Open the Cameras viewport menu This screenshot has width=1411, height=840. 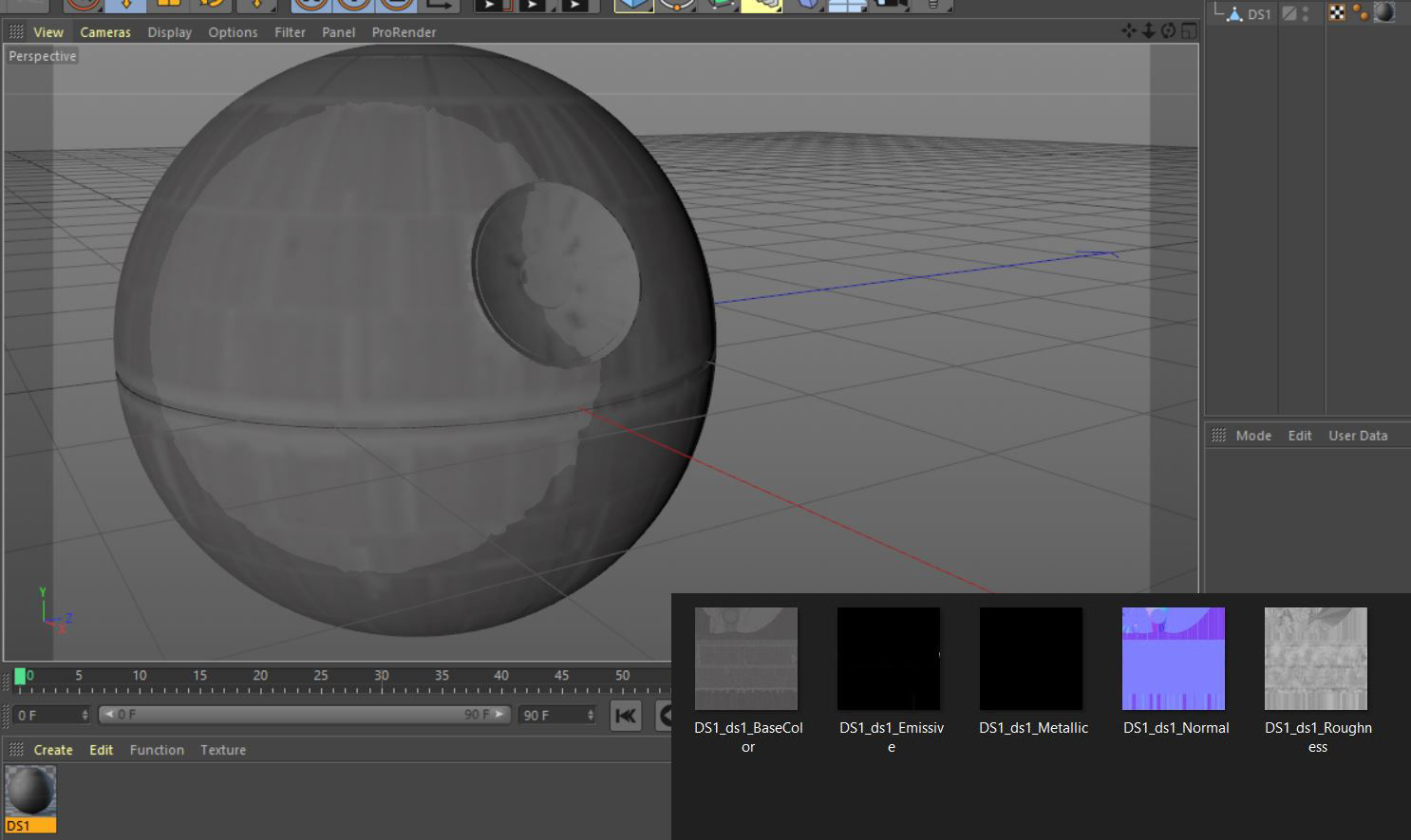[104, 31]
